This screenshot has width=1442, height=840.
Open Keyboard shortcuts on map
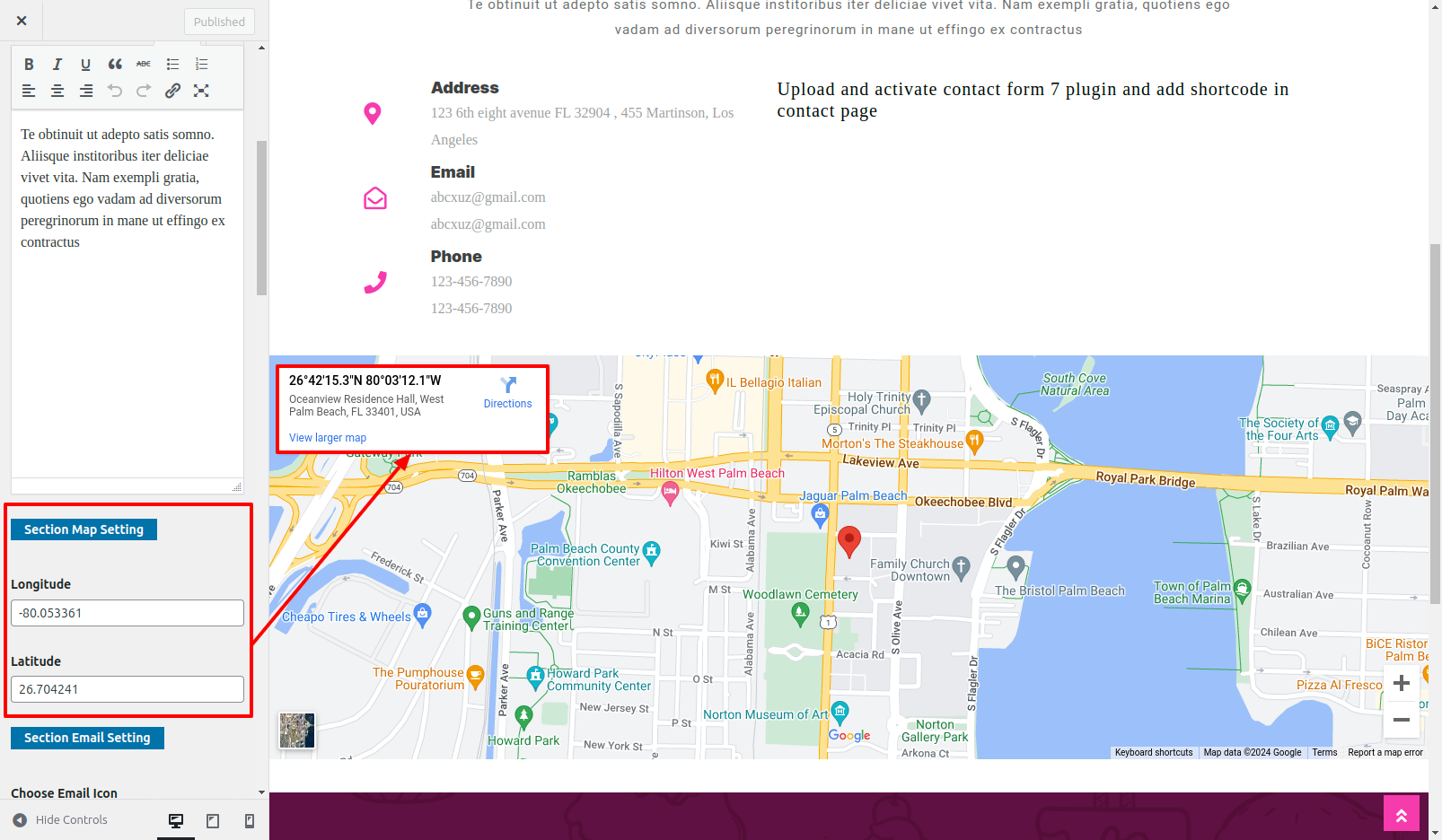click(1154, 753)
